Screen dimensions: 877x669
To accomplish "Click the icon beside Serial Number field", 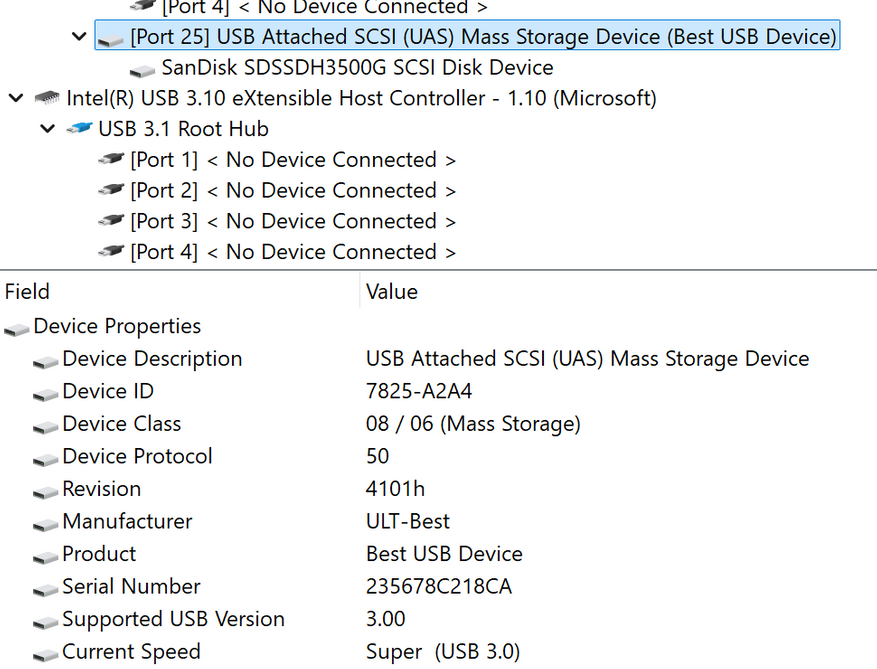I will [x=45, y=588].
